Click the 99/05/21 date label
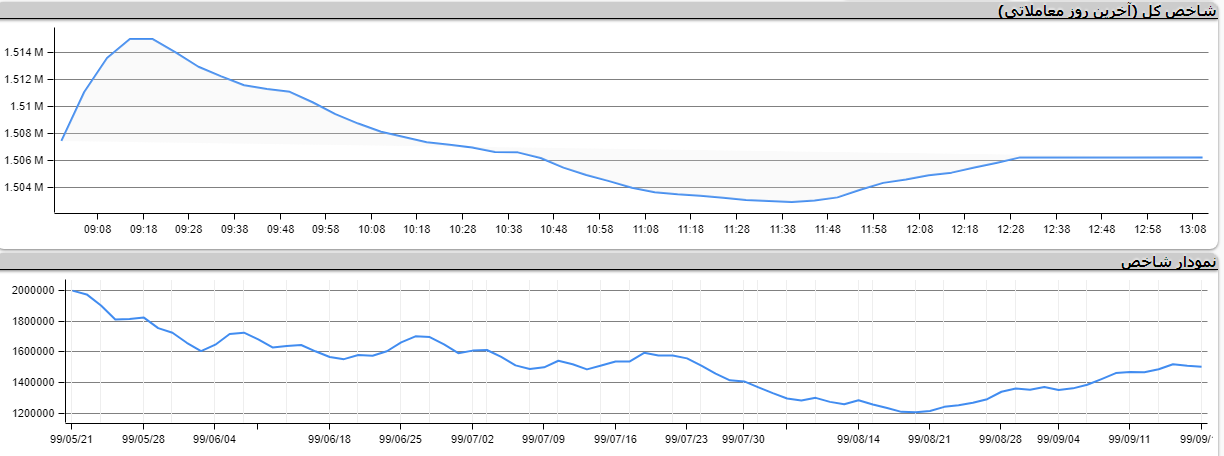The height and width of the screenshot is (456, 1224). [73, 438]
